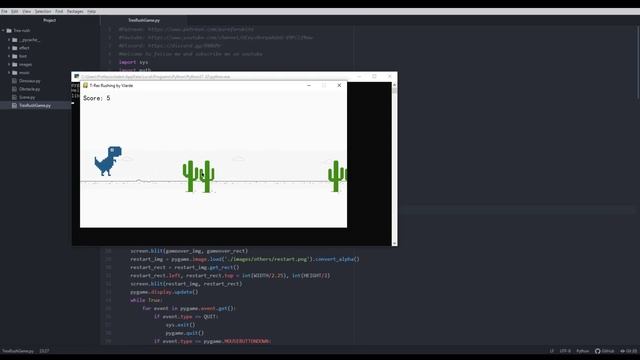Screen dimensions: 640x360
Task: Open the Python grammar selector
Action: pos(582,351)
